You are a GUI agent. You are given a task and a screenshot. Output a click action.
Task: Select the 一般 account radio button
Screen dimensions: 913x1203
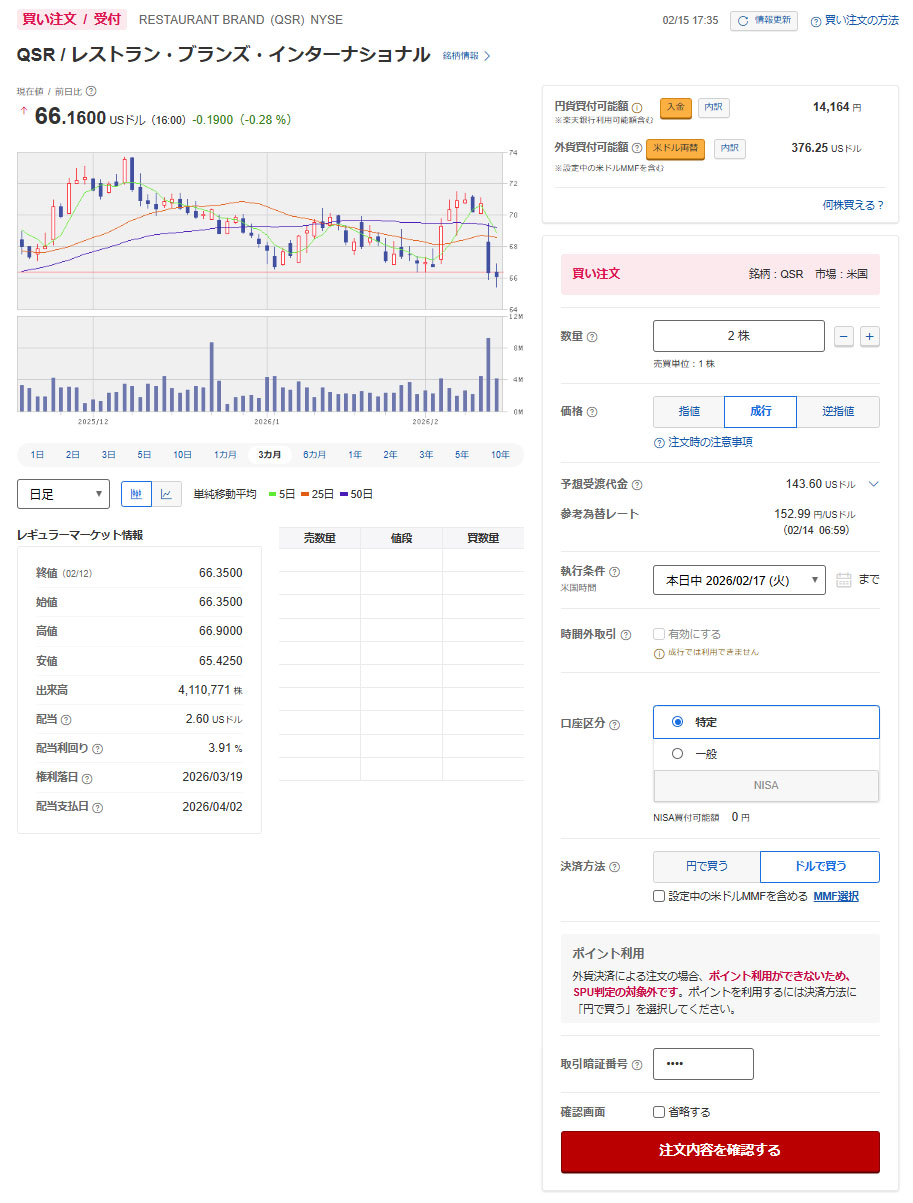tap(678, 754)
